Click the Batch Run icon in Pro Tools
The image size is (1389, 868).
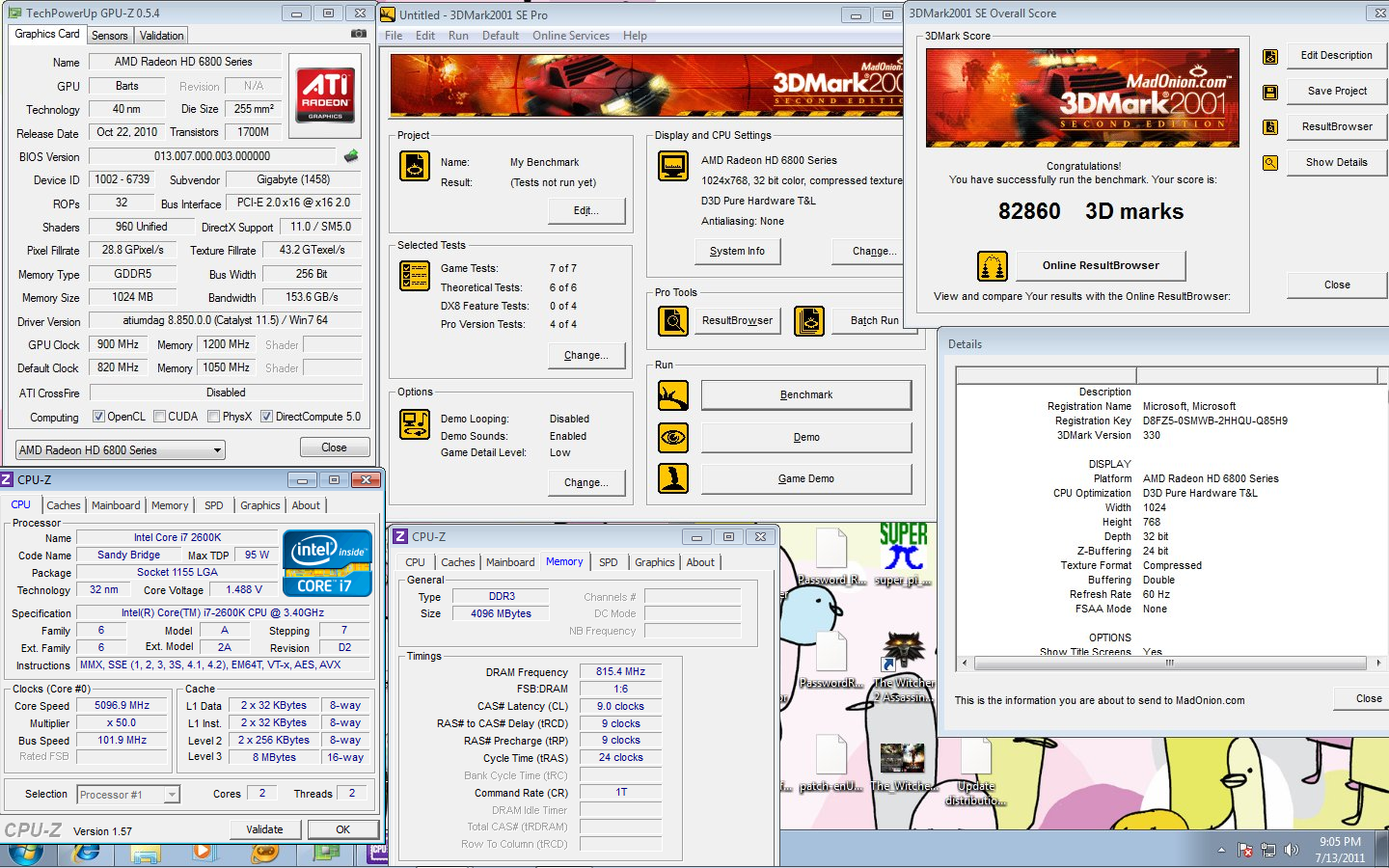click(x=809, y=320)
